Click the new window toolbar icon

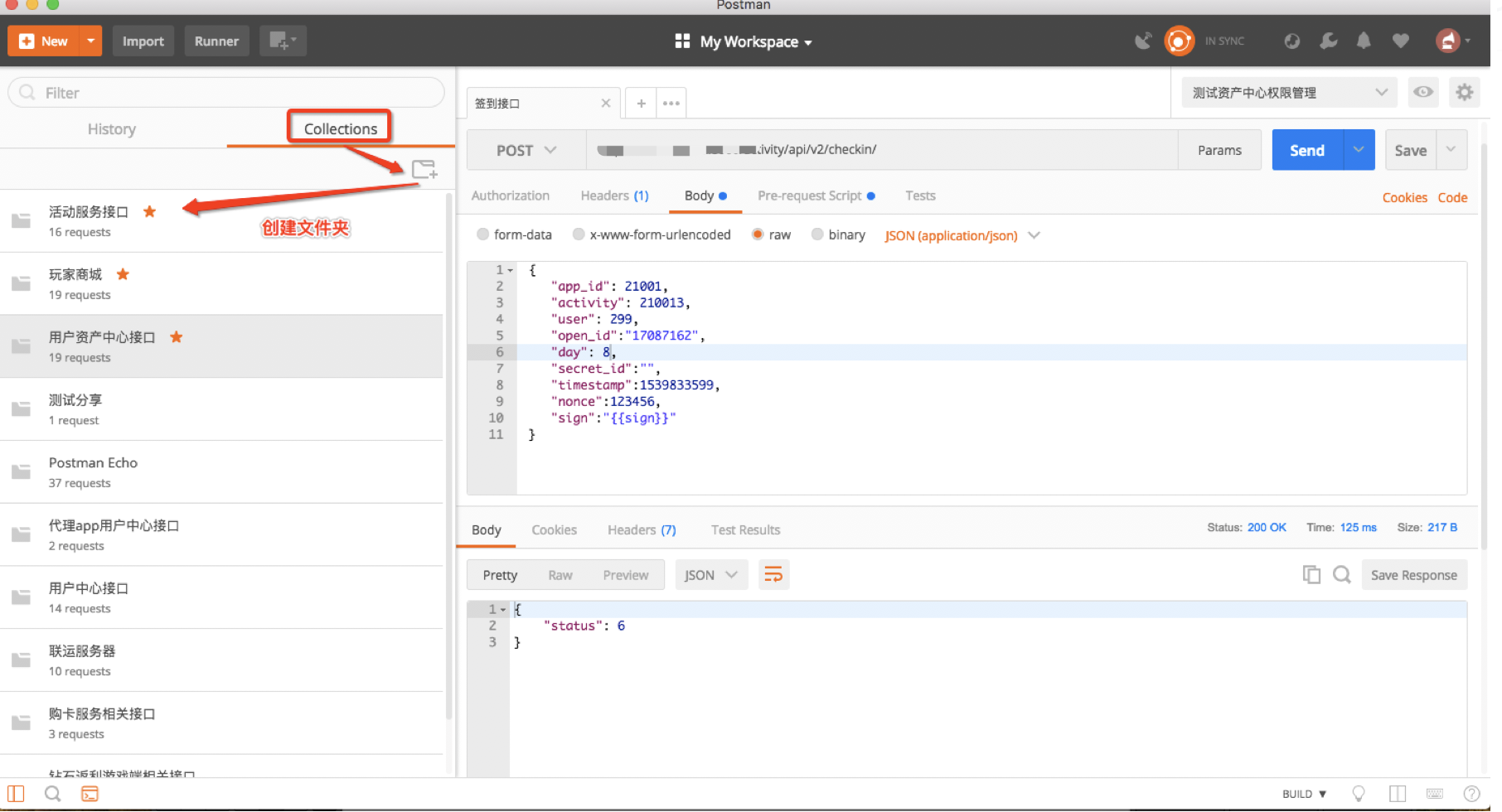[283, 41]
